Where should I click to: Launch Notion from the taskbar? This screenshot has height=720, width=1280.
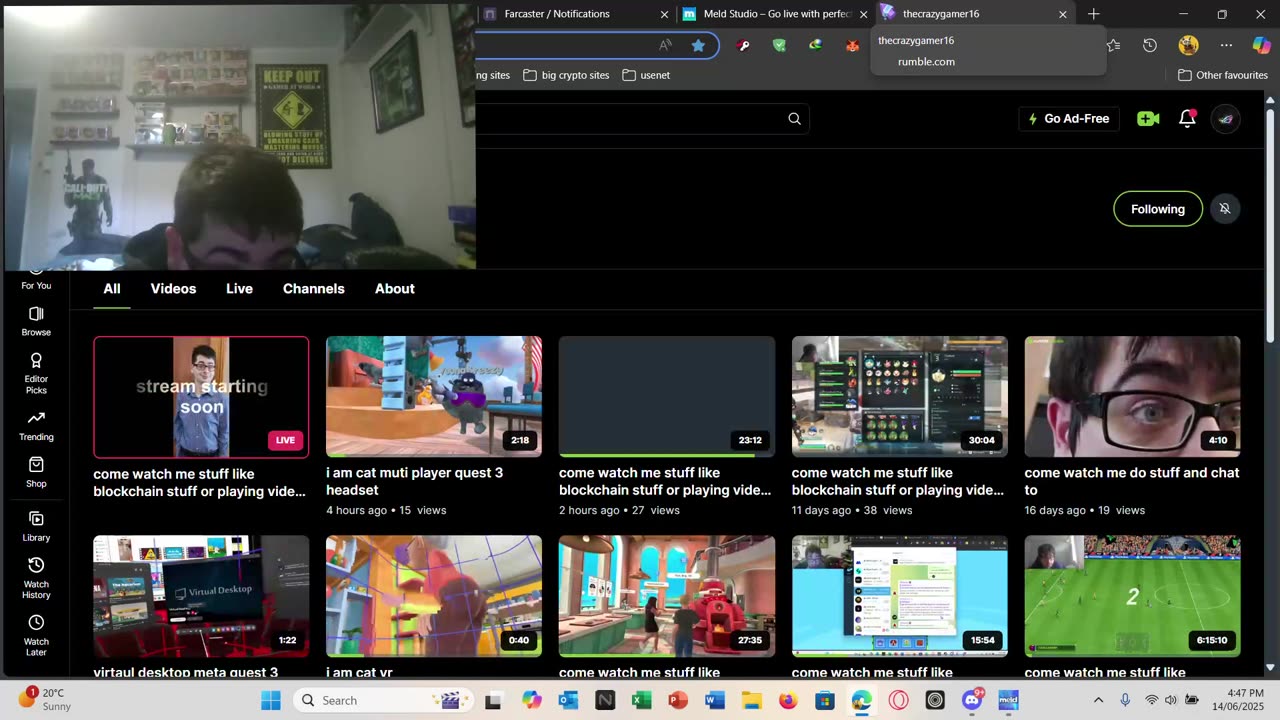click(605, 700)
